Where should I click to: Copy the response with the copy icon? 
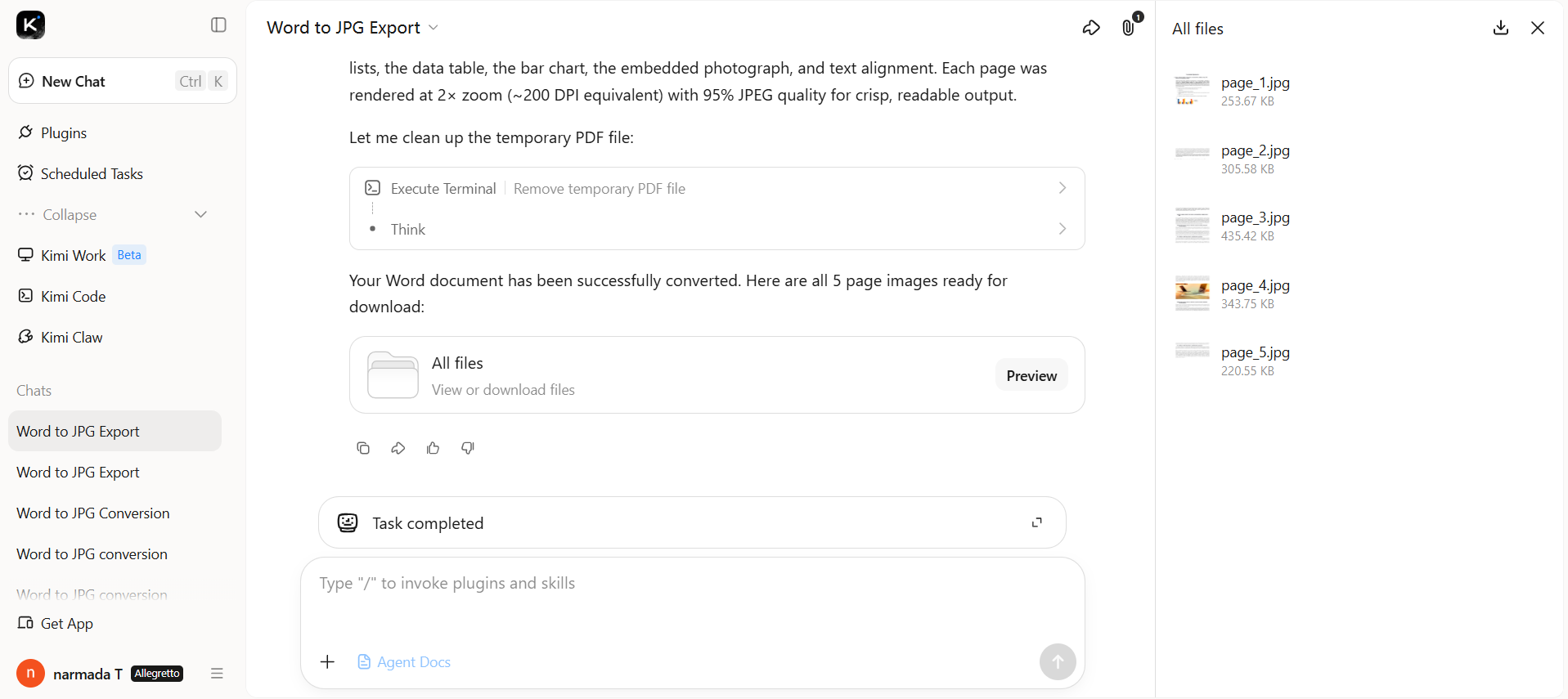coord(363,448)
